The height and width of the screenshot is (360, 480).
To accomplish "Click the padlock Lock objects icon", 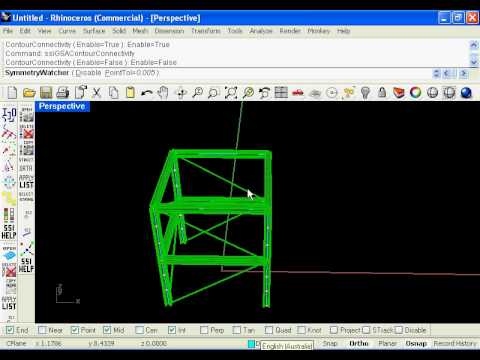I will click(382, 92).
